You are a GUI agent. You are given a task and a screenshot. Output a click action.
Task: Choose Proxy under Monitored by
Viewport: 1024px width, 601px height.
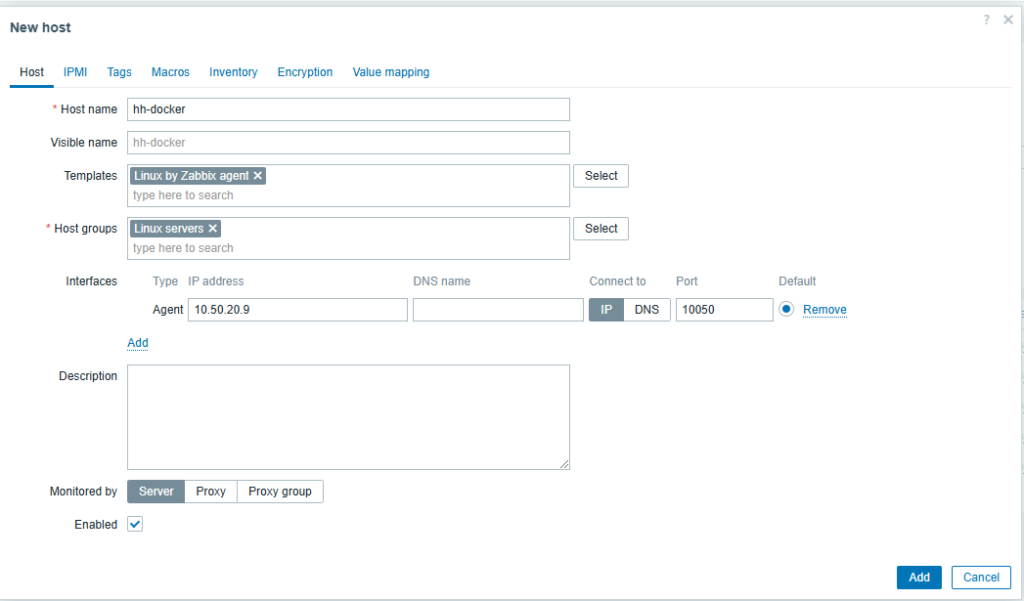click(210, 491)
